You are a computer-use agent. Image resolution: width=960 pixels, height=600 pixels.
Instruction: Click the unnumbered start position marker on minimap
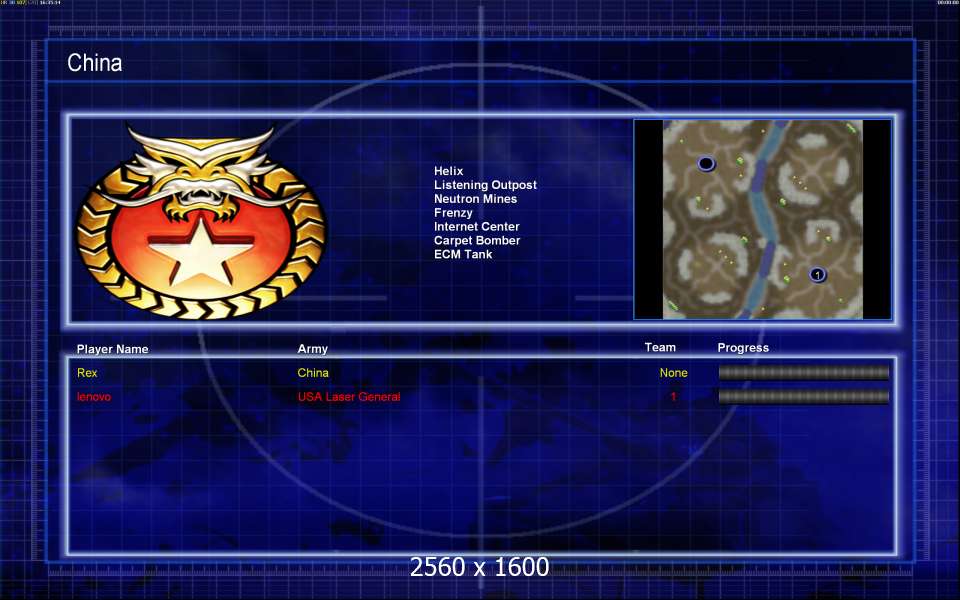click(x=706, y=163)
